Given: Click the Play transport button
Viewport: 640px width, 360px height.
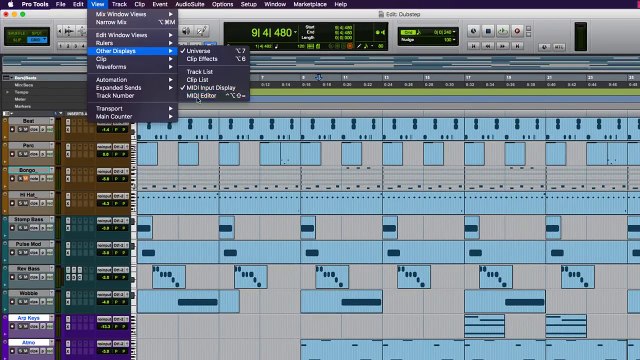Looking at the screenshot, I should point(502,31).
